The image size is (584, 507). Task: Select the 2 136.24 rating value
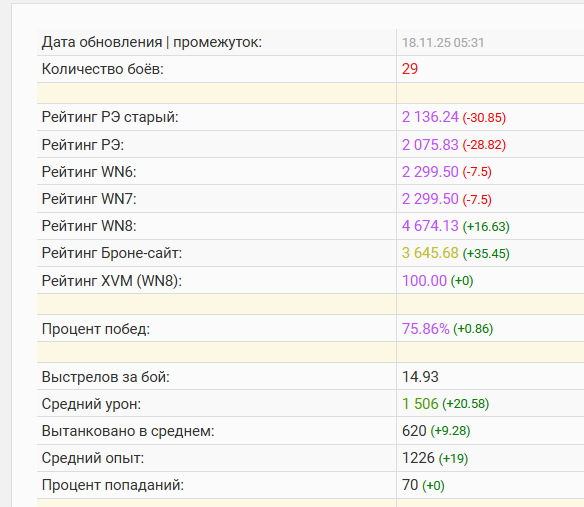[430, 117]
